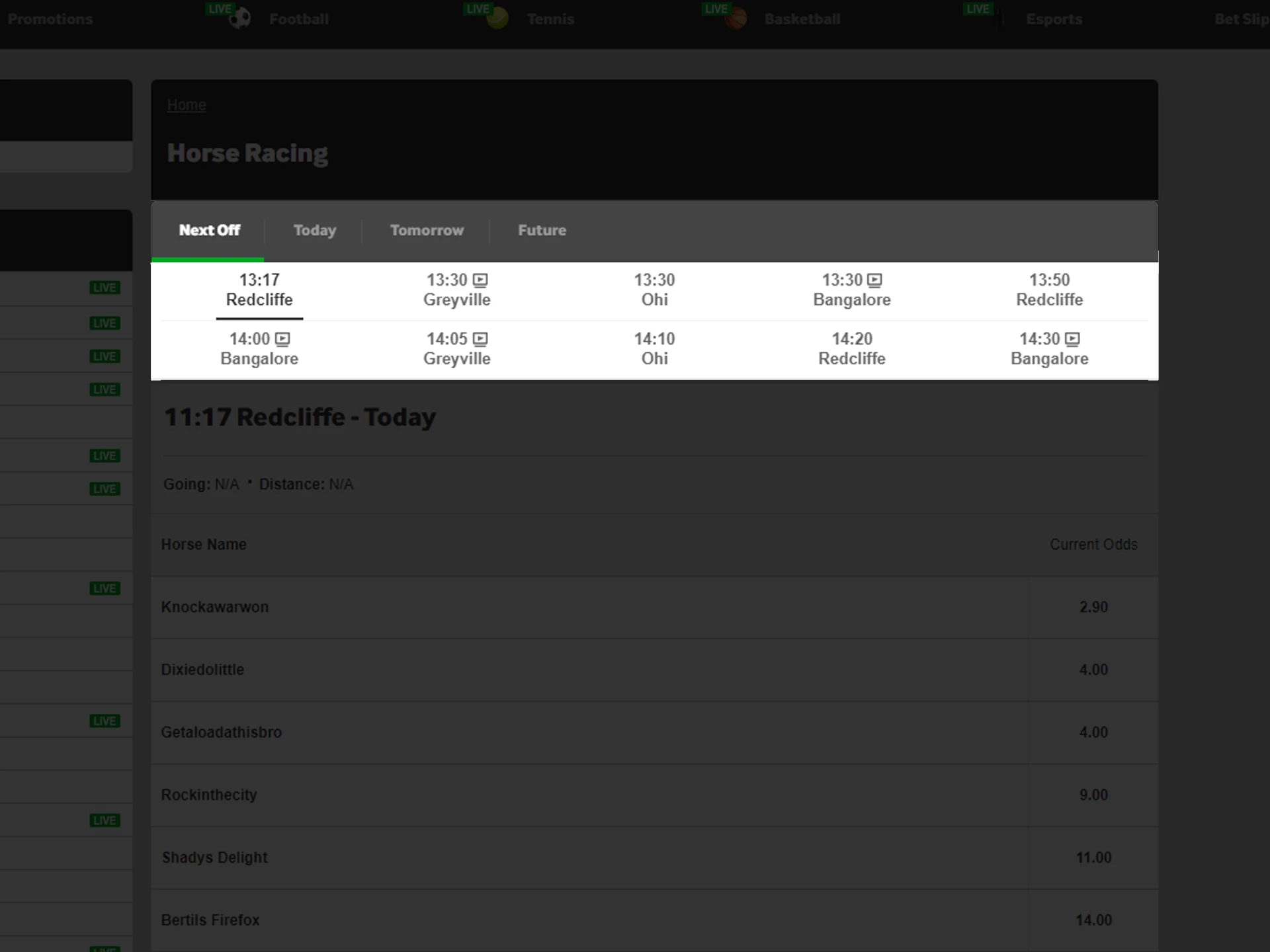Viewport: 1270px width, 952px height.
Task: Select Knockawarwon at odds 2.90
Action: coord(1093,607)
